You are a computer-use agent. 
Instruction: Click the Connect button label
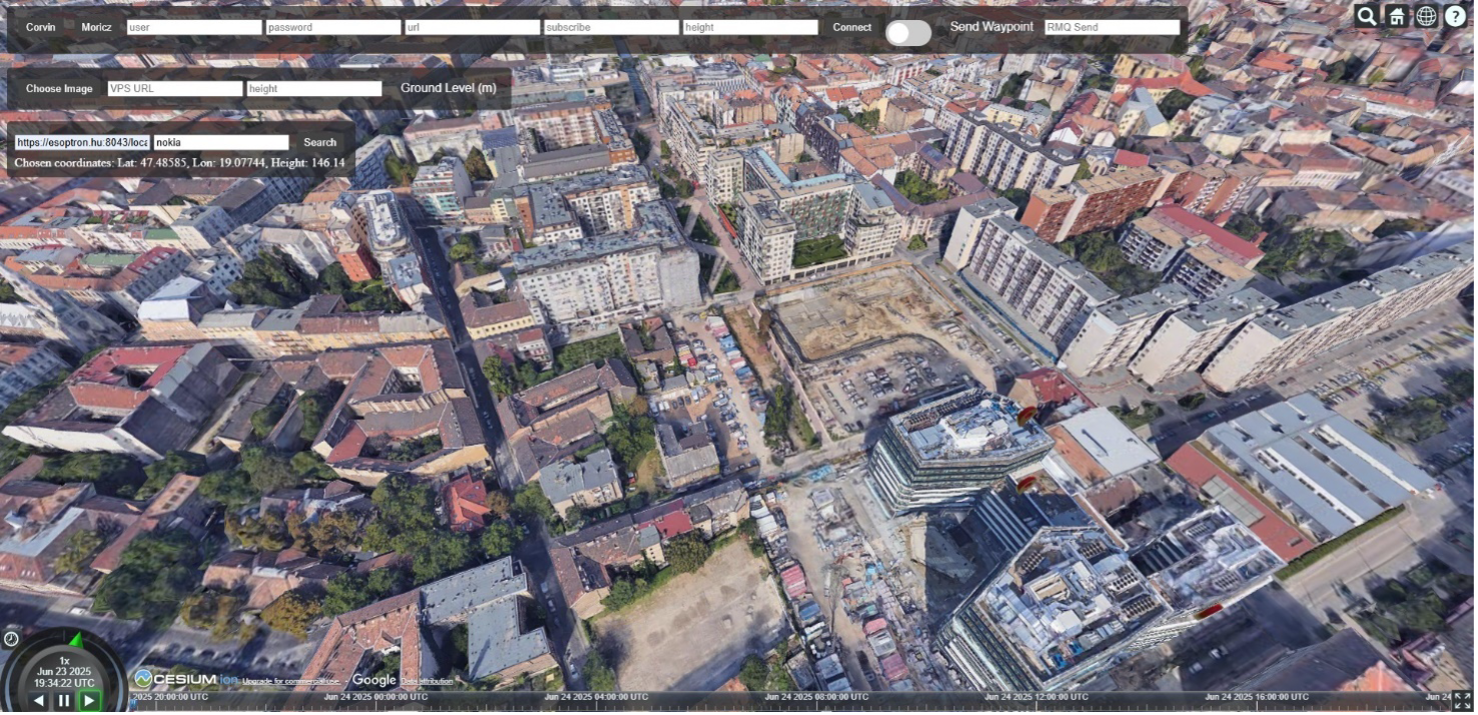(x=852, y=27)
